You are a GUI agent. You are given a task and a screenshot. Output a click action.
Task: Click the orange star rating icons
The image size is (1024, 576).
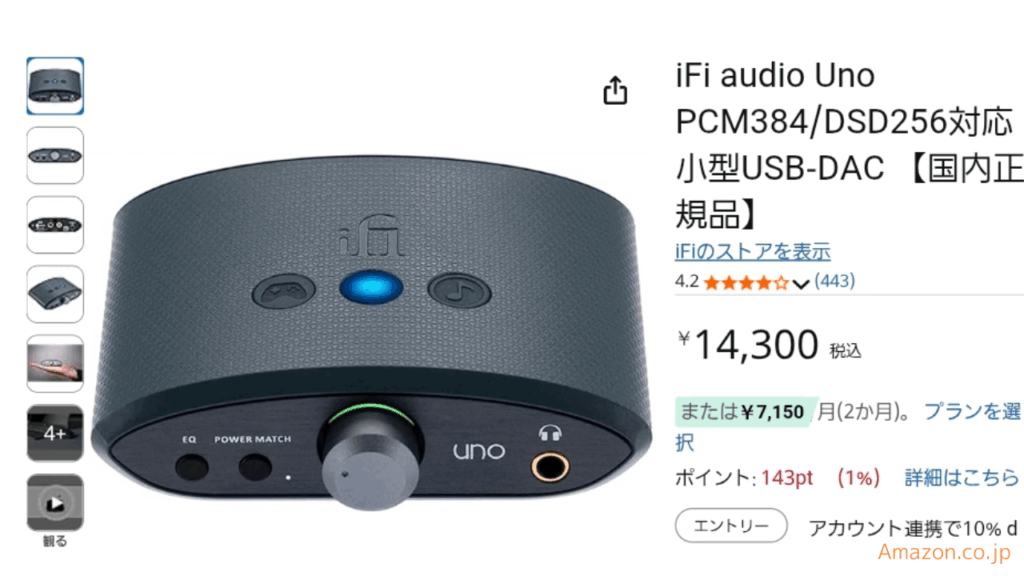pos(746,283)
